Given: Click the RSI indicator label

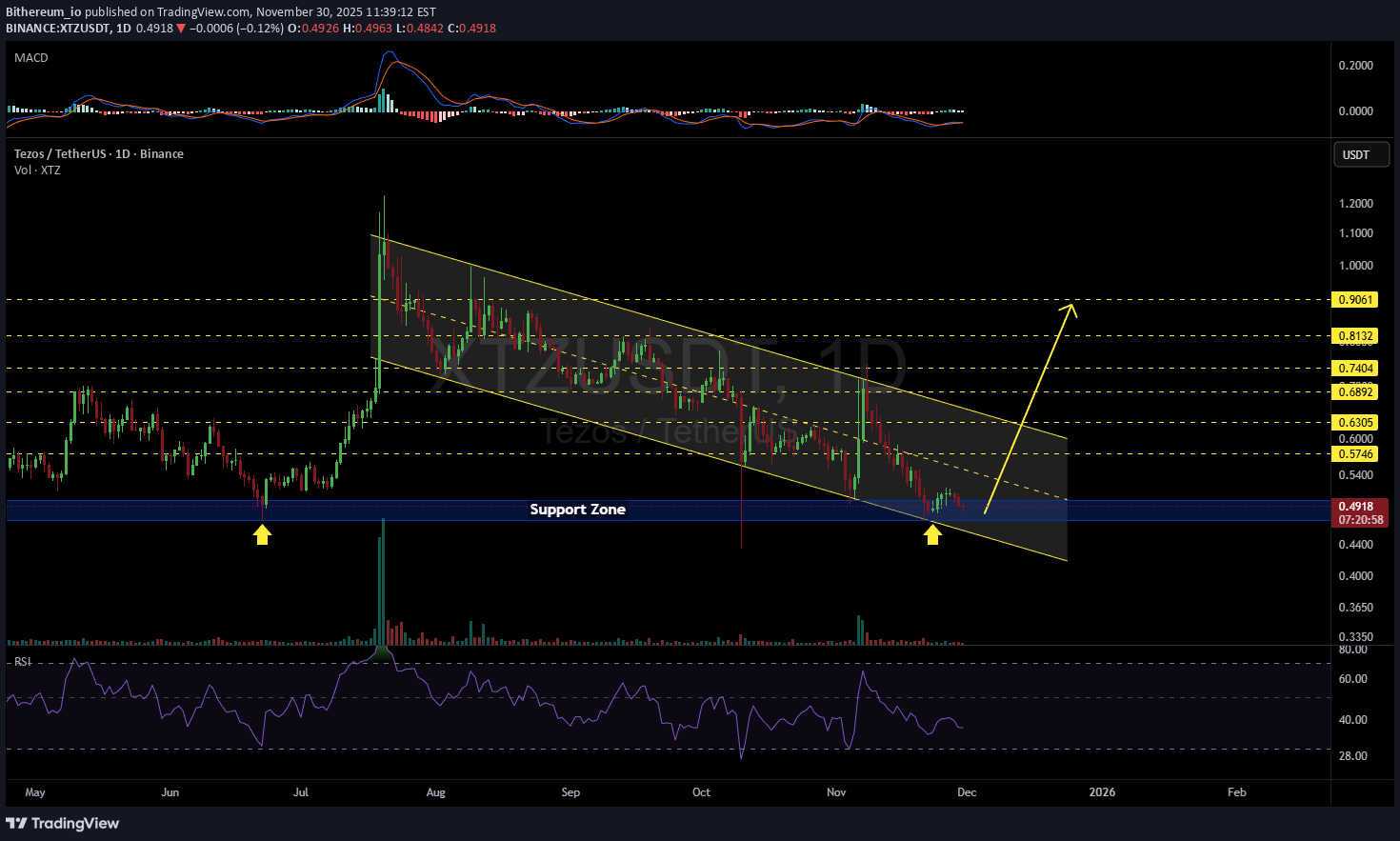Looking at the screenshot, I should 21,659.
